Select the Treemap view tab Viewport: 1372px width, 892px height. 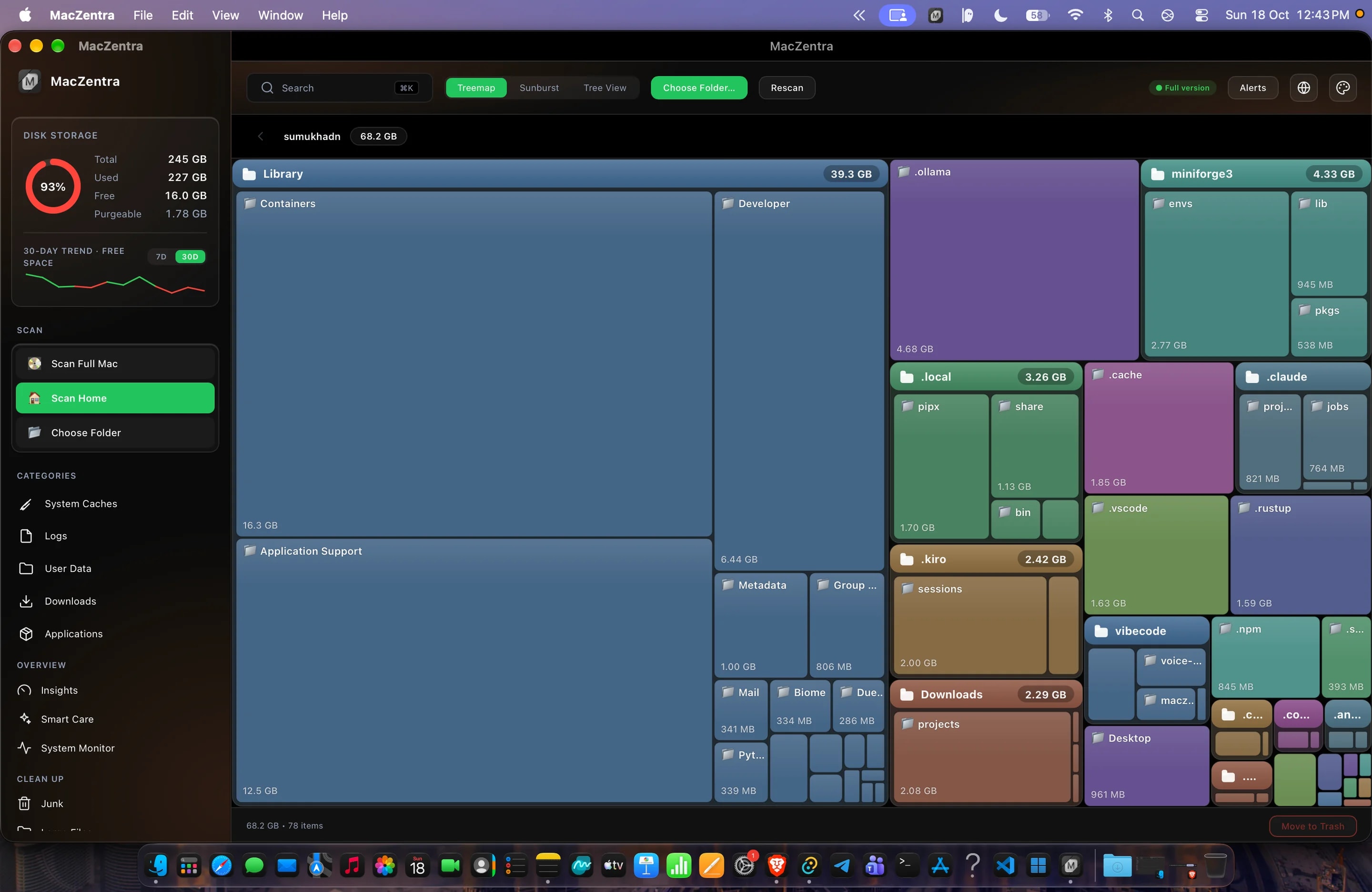coord(476,88)
